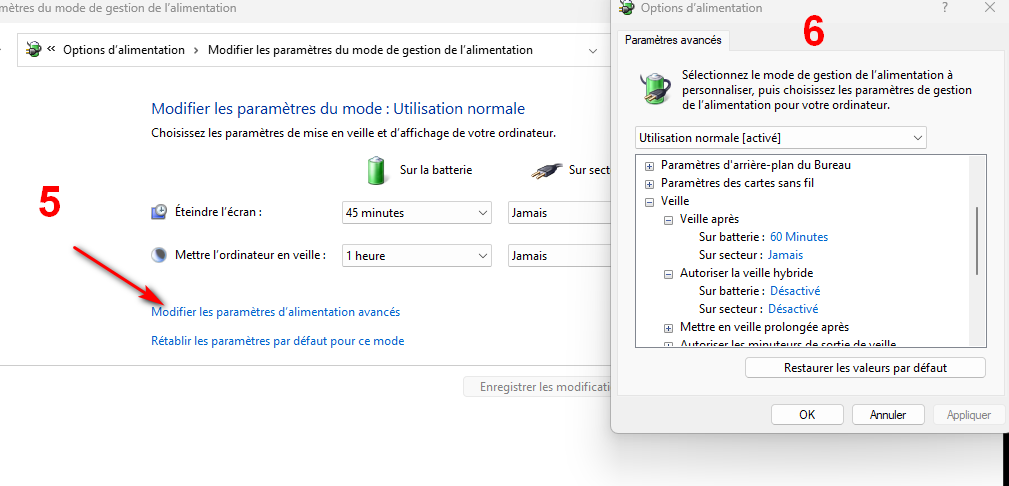Click the monitor icon beside 'Éteindre l'écran'
Image resolution: width=1009 pixels, height=486 pixels.
point(158,212)
